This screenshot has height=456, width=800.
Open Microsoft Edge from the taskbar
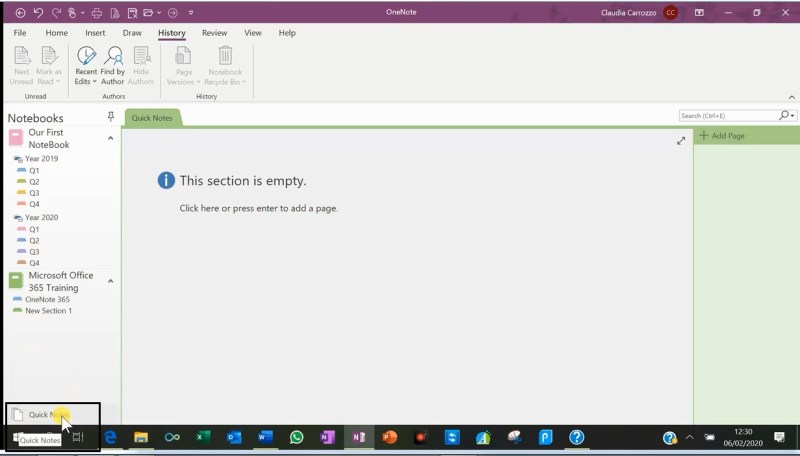[x=110, y=438]
